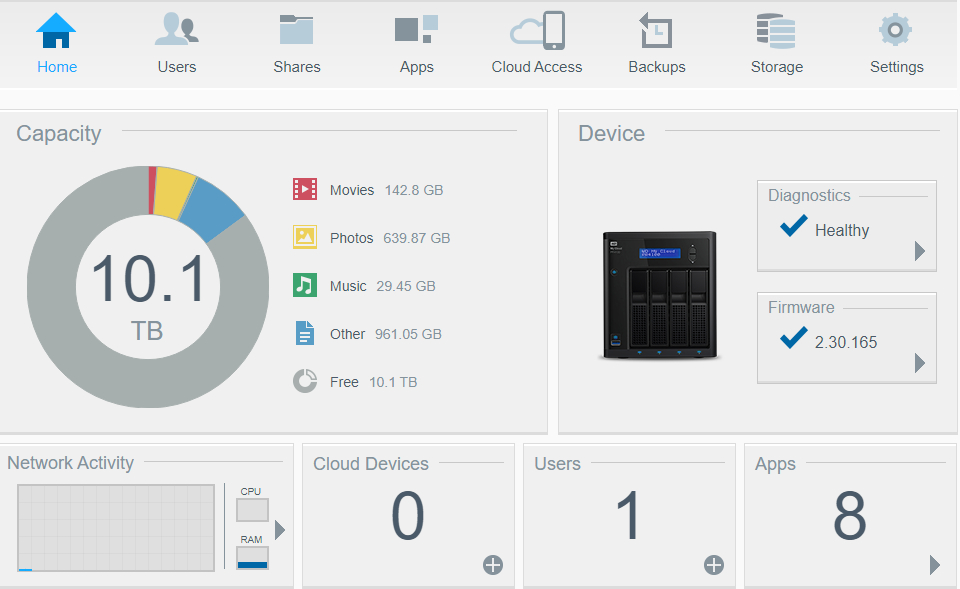The width and height of the screenshot is (960, 589).
Task: Click the red Movies donut segment
Action: [x=151, y=190]
